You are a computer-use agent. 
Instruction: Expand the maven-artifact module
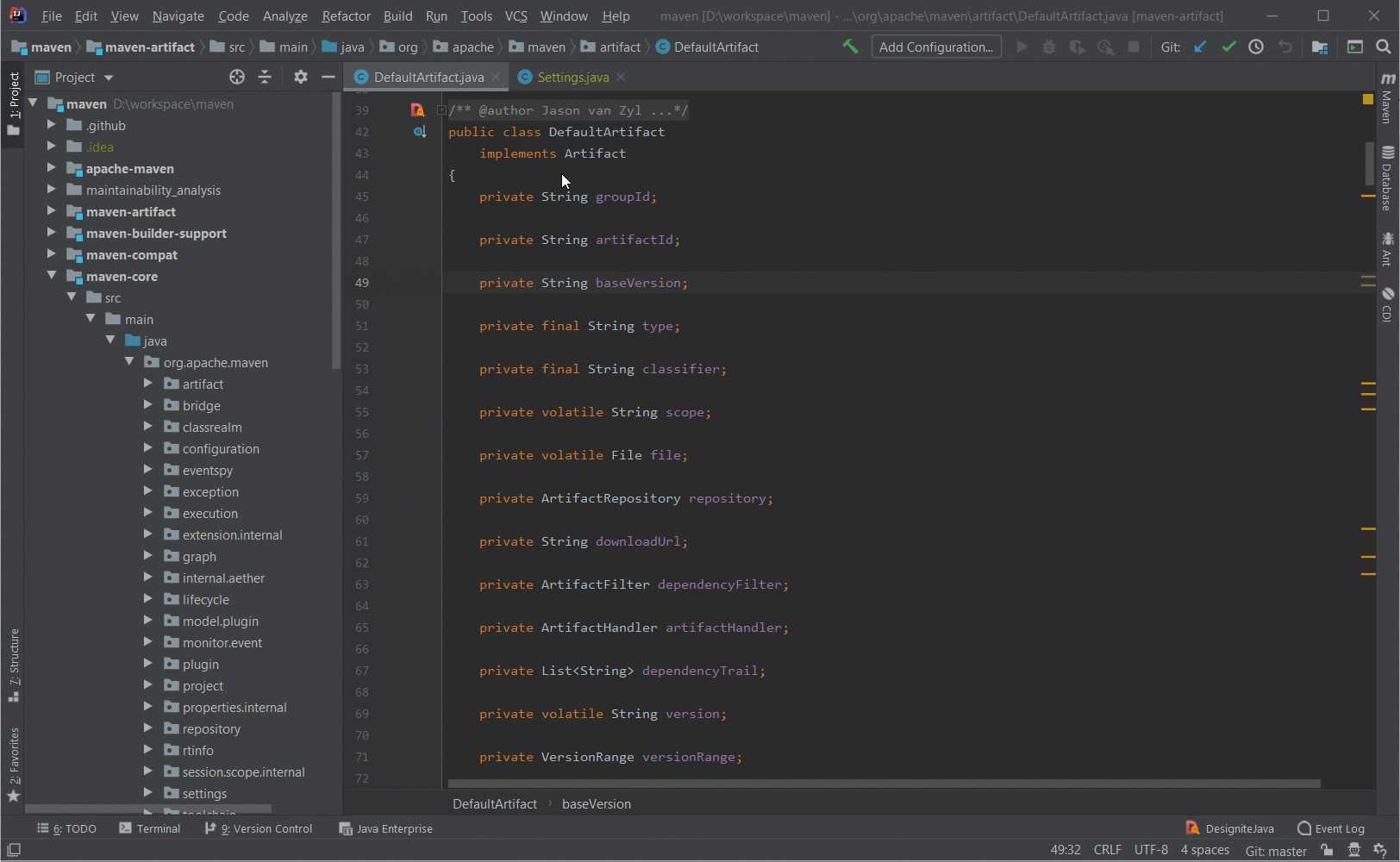point(52,211)
